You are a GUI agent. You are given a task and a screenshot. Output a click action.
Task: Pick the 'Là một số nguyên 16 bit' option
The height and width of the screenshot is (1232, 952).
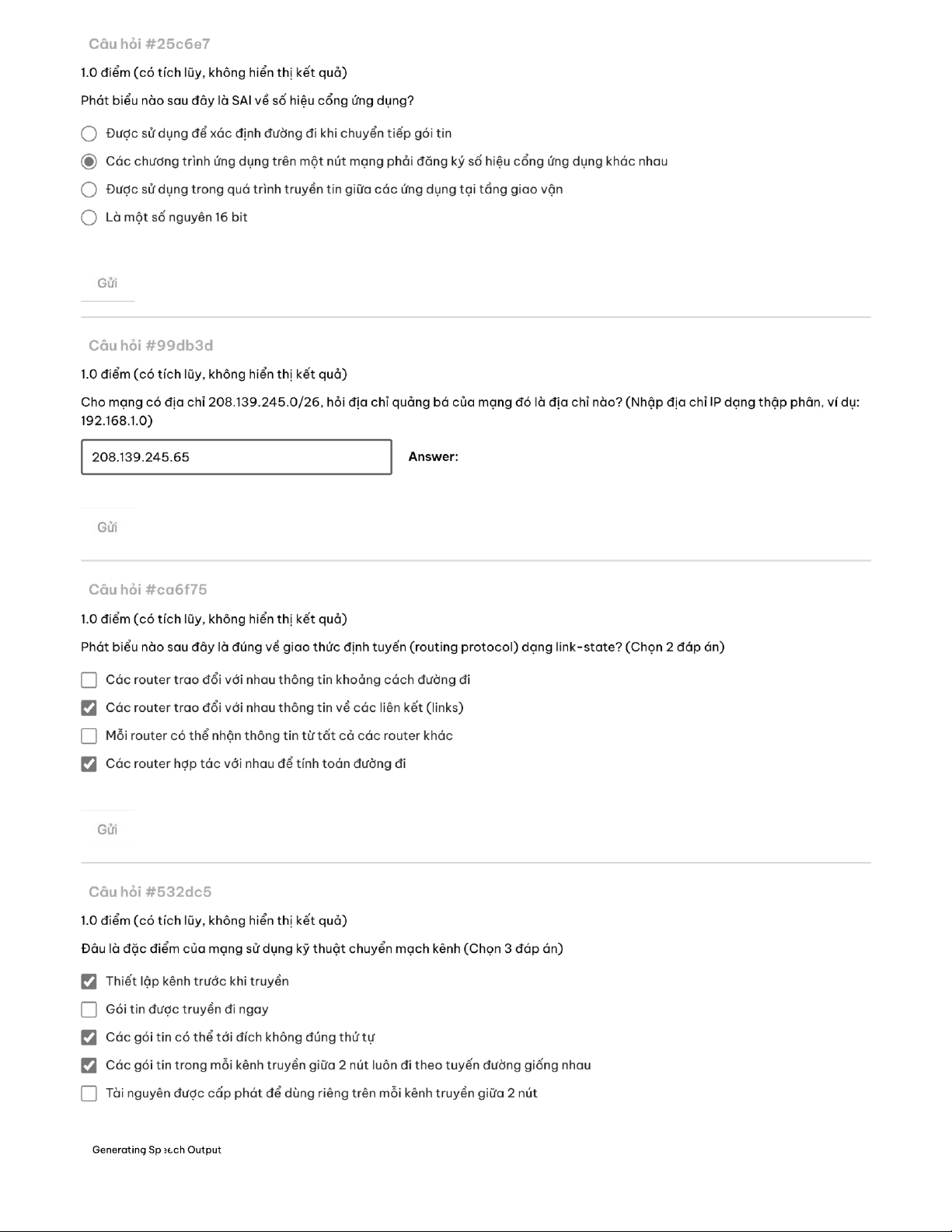[x=89, y=218]
